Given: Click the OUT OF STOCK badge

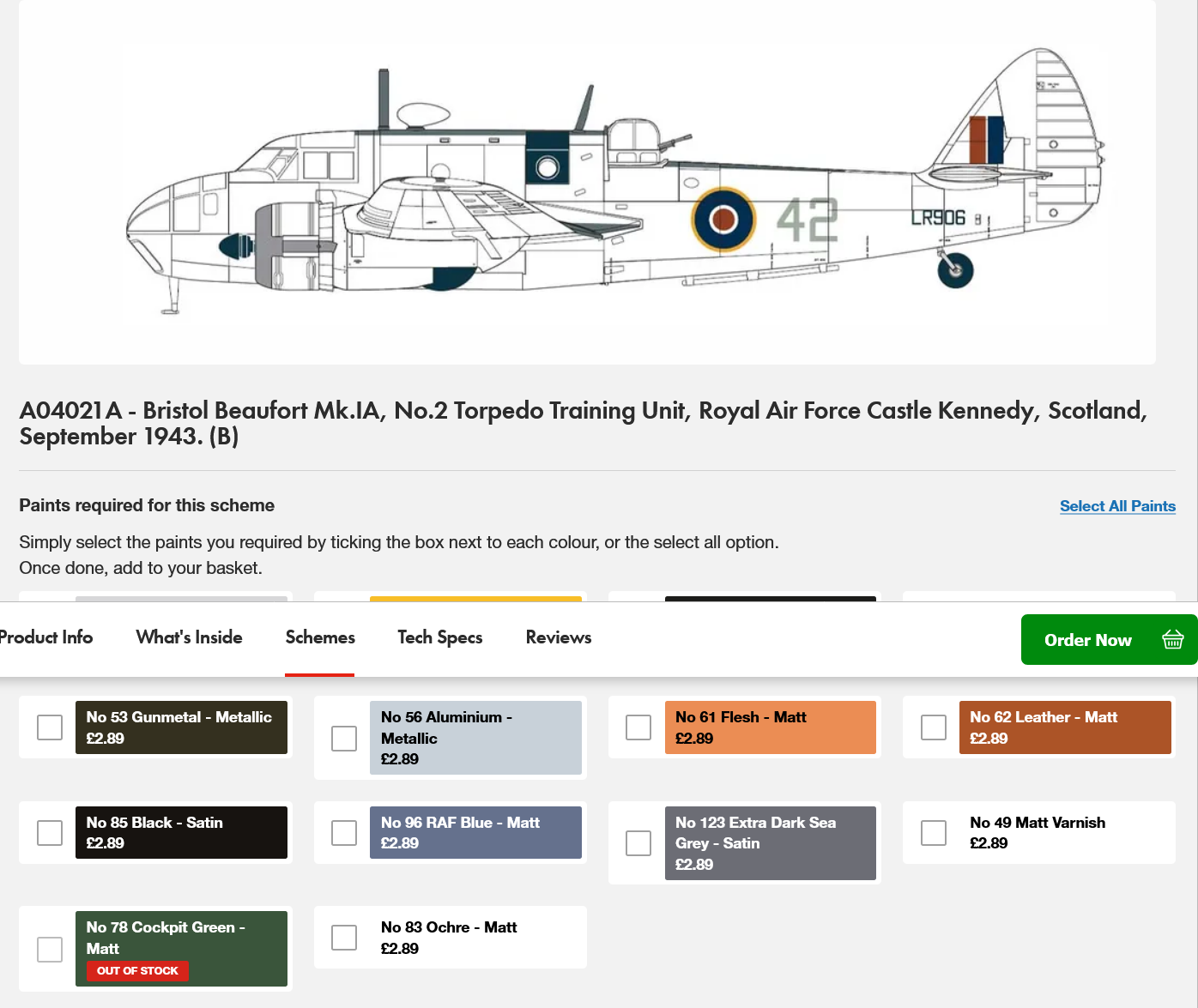Looking at the screenshot, I should 137,970.
